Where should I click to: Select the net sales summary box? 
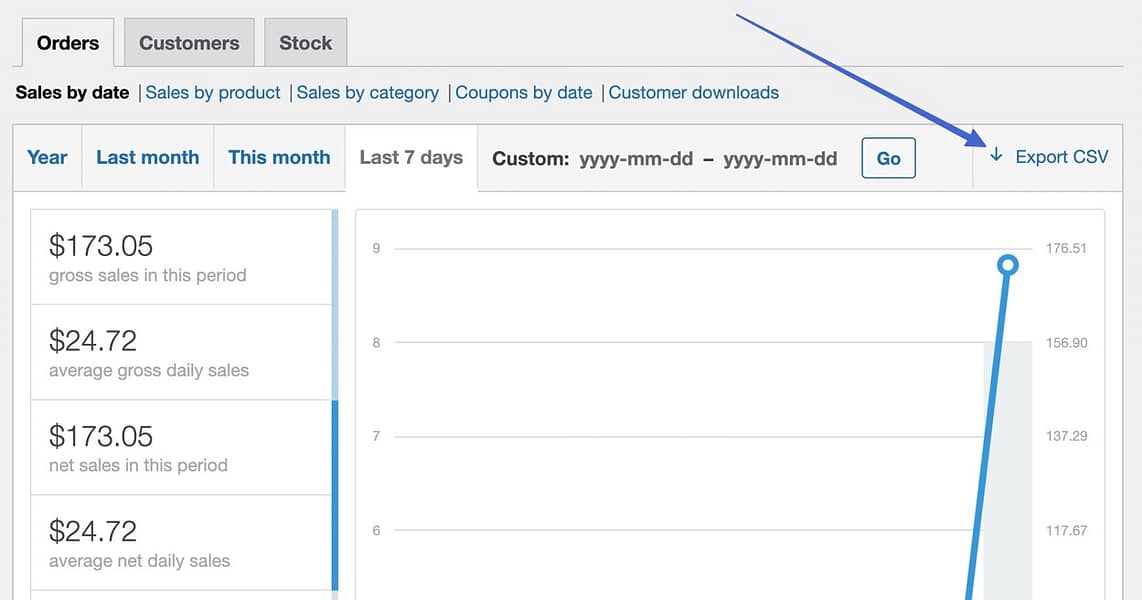click(x=181, y=447)
